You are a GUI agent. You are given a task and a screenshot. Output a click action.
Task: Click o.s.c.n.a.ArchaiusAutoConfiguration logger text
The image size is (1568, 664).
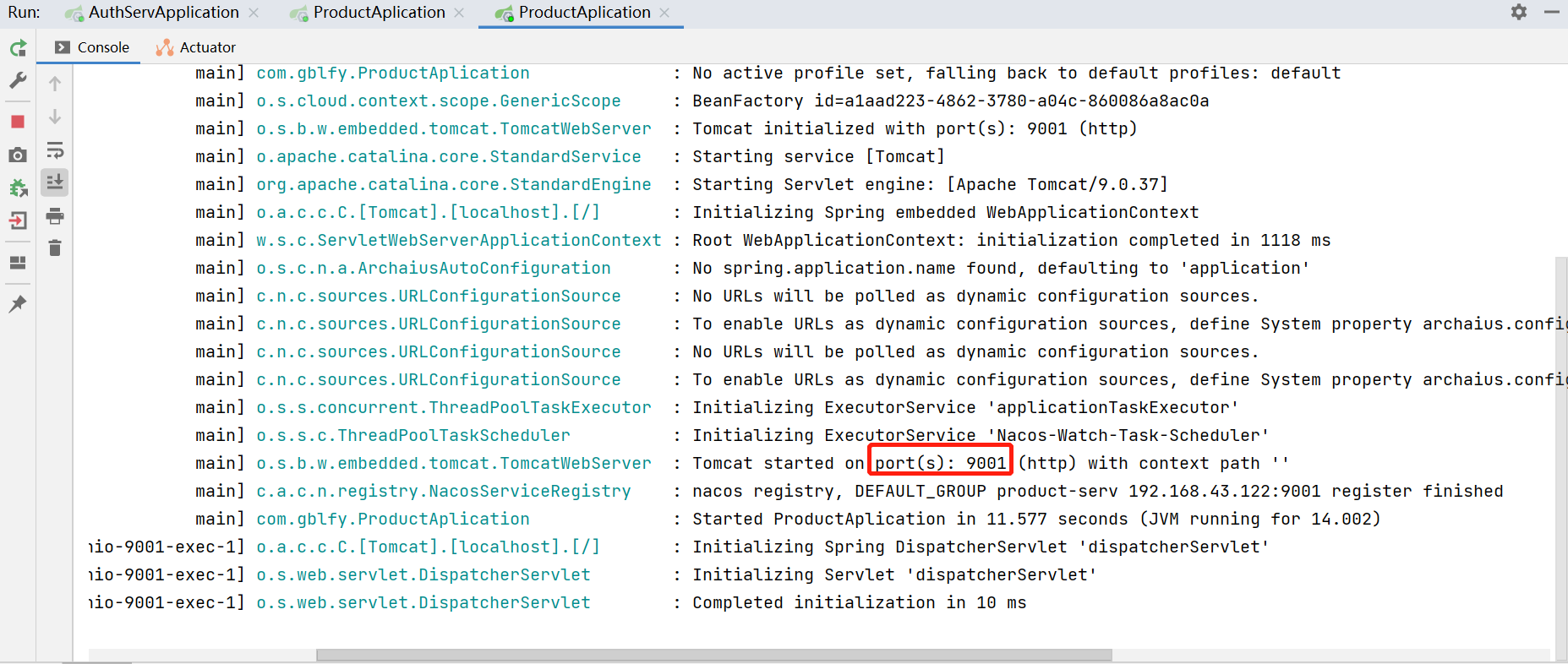click(x=434, y=268)
